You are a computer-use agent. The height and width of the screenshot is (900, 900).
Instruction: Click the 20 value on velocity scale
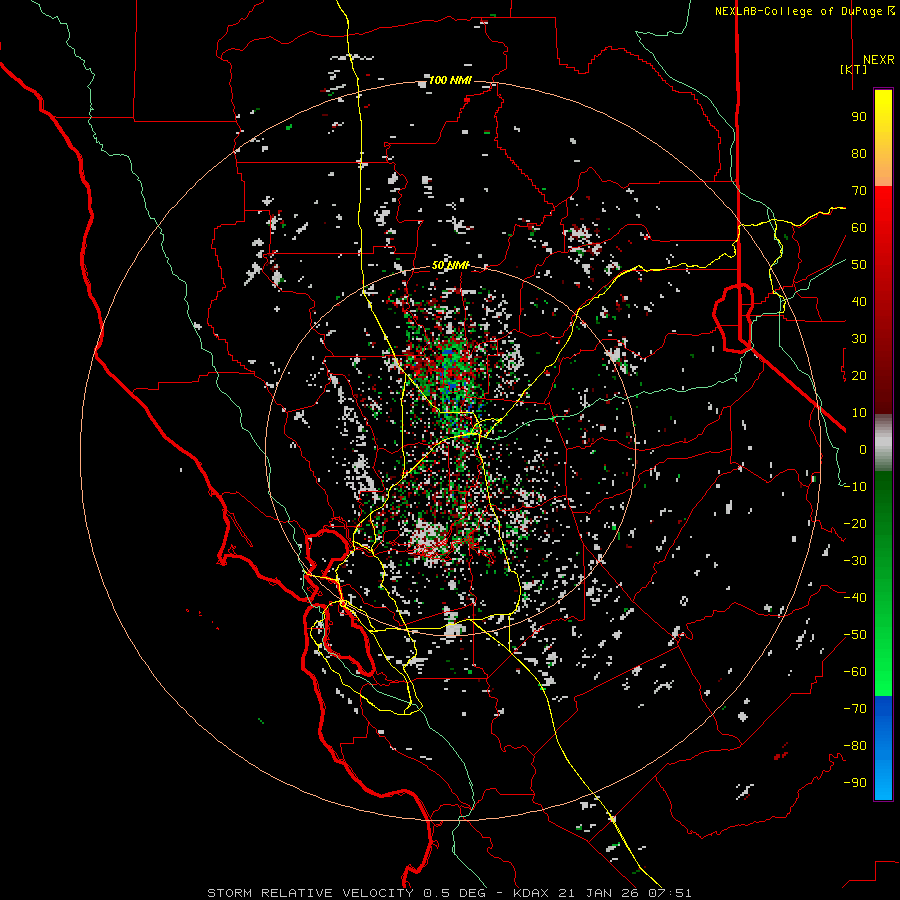click(859, 376)
